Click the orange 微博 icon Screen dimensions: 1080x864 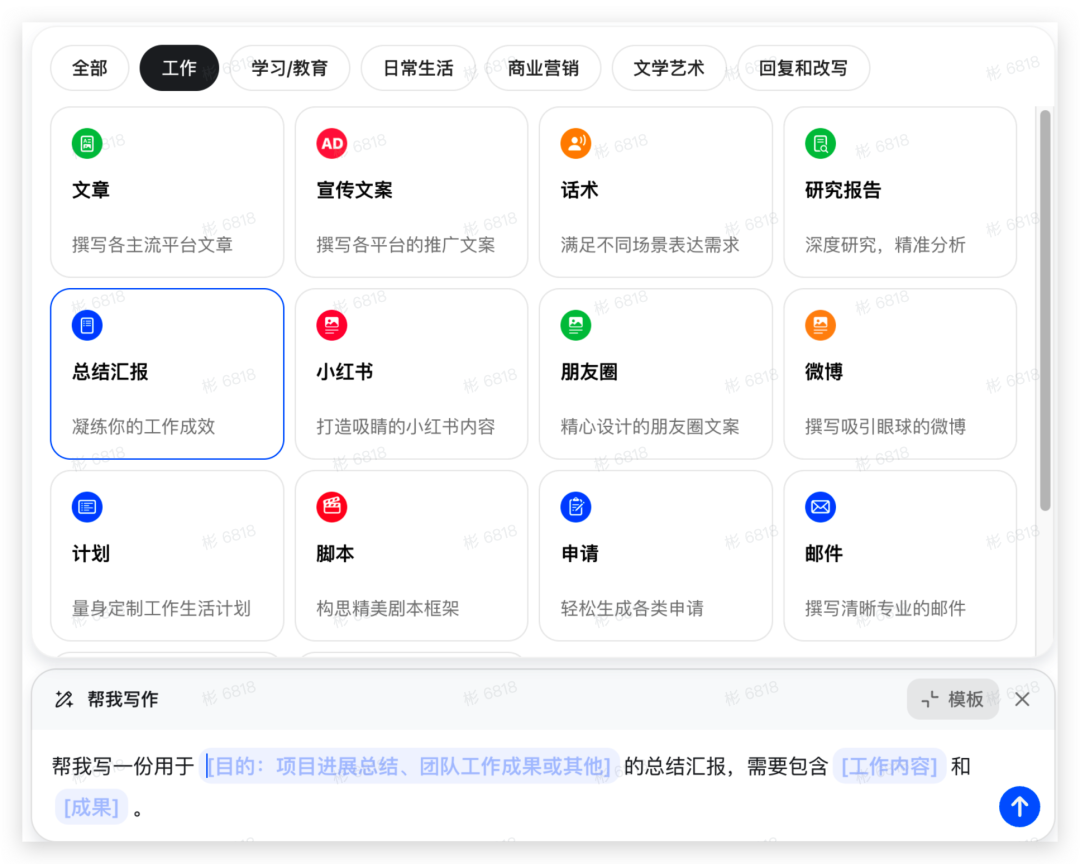pyautogui.click(x=819, y=325)
